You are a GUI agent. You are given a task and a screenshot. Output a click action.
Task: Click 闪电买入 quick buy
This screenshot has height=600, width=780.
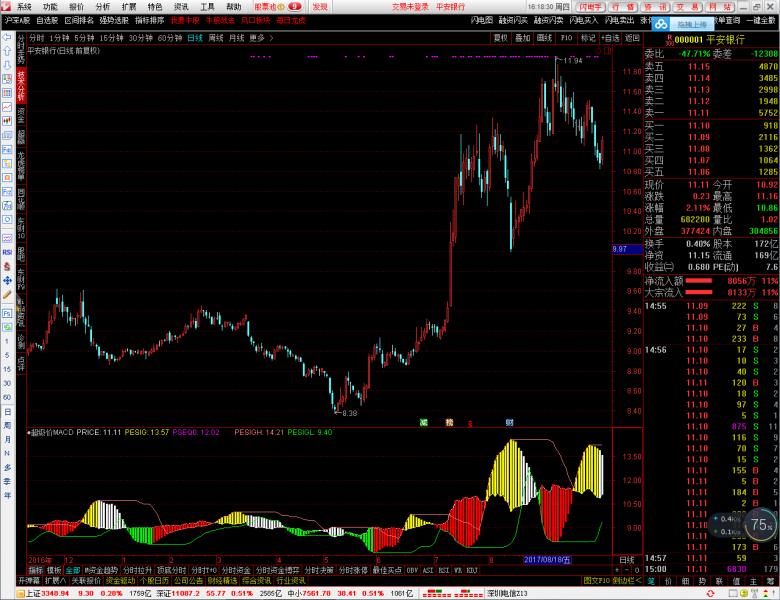[584, 20]
